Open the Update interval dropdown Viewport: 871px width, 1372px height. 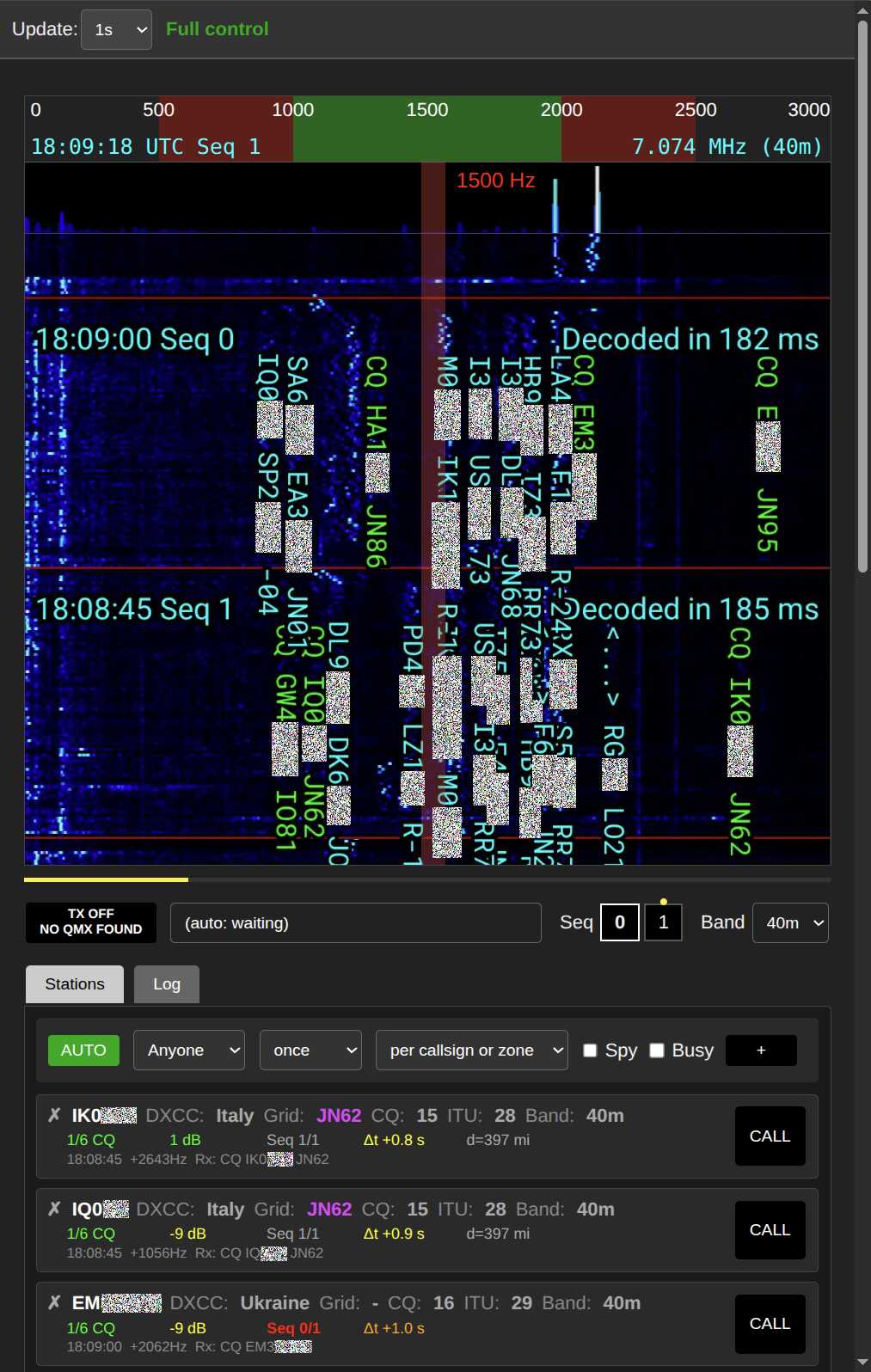[x=116, y=30]
